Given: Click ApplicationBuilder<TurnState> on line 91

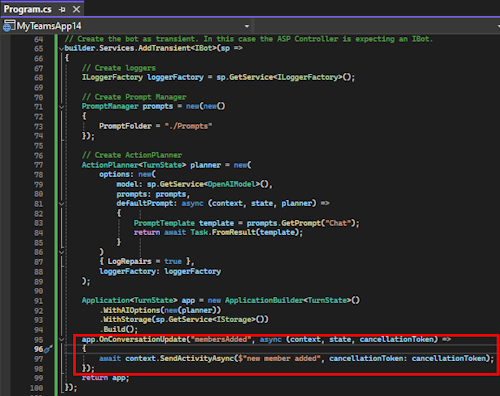Looking at the screenshot, I should pos(288,300).
